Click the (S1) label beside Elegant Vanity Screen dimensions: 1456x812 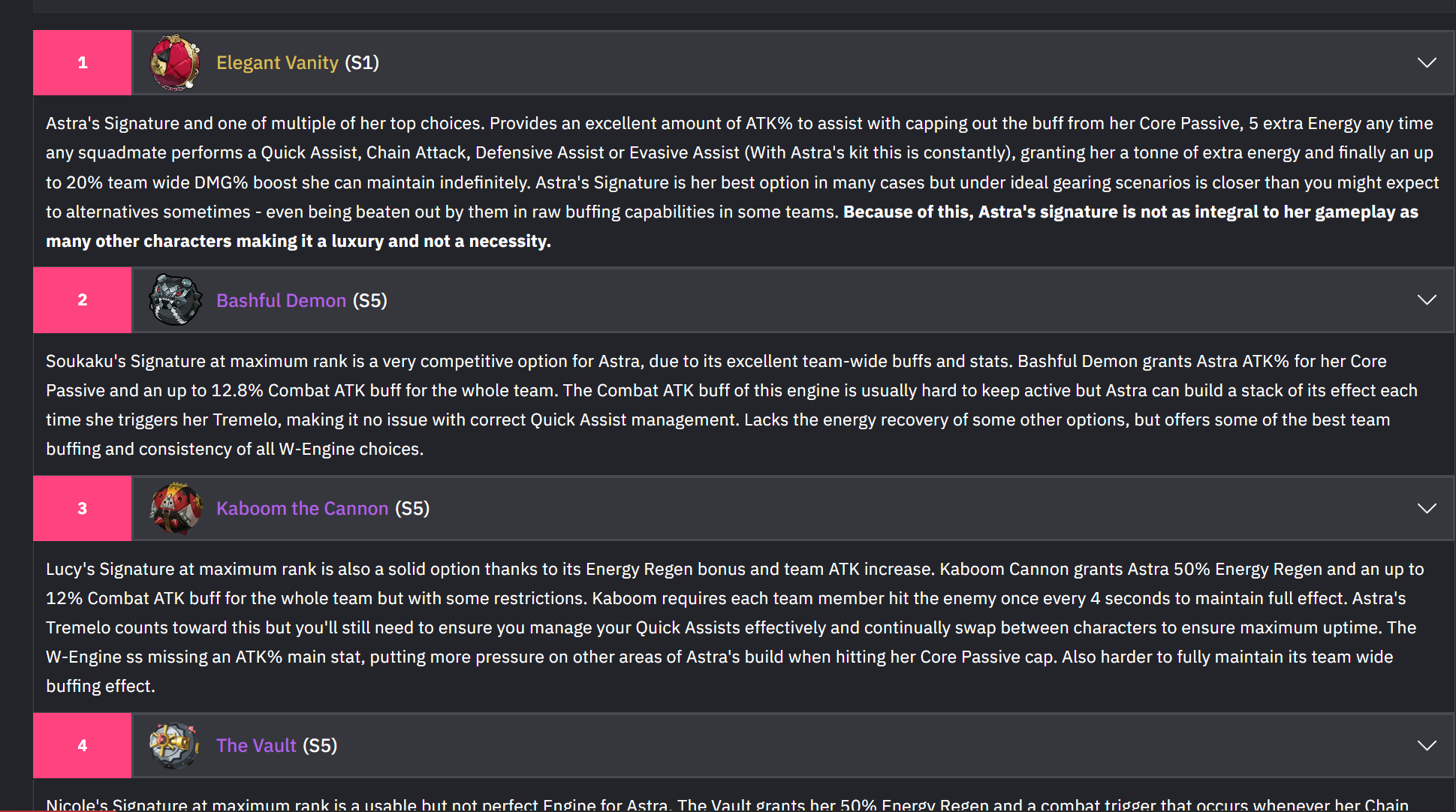click(362, 63)
